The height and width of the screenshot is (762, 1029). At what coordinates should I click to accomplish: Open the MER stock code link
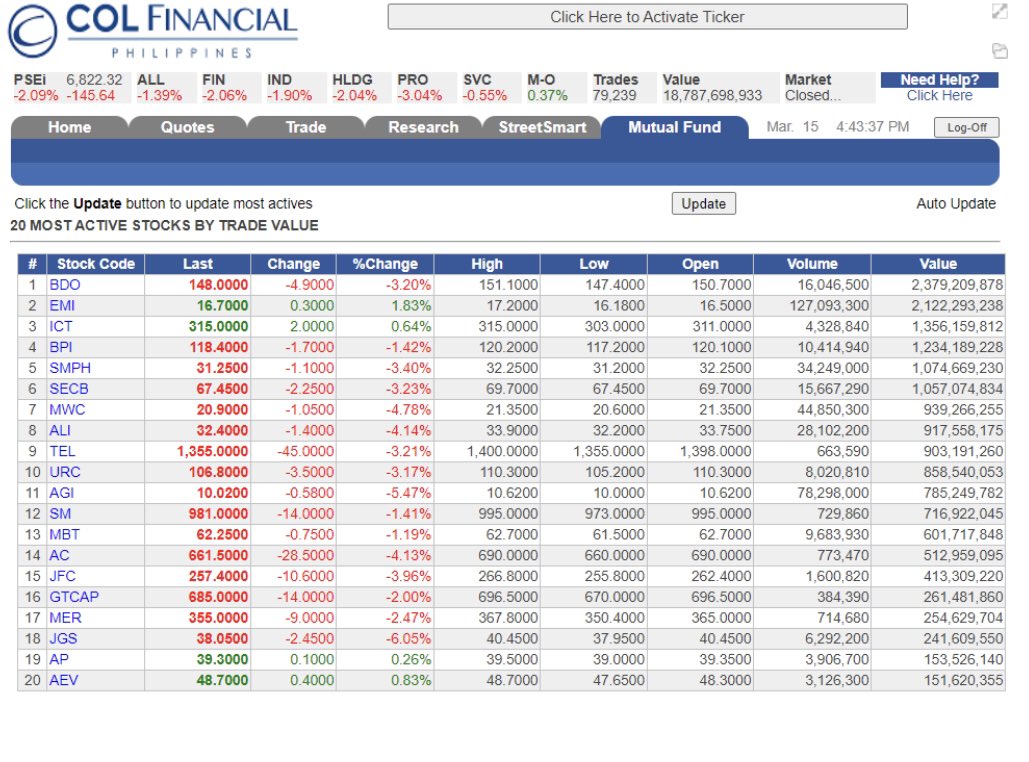pyautogui.click(x=66, y=618)
